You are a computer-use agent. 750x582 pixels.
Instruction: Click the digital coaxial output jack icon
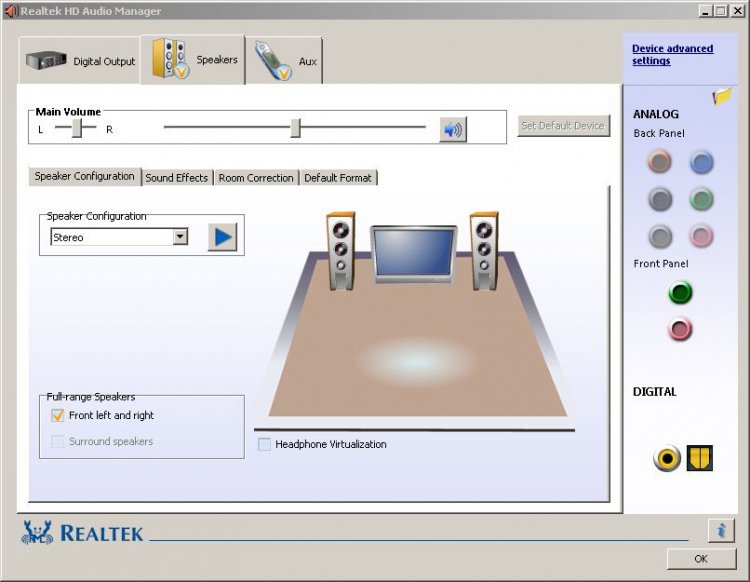click(x=667, y=458)
